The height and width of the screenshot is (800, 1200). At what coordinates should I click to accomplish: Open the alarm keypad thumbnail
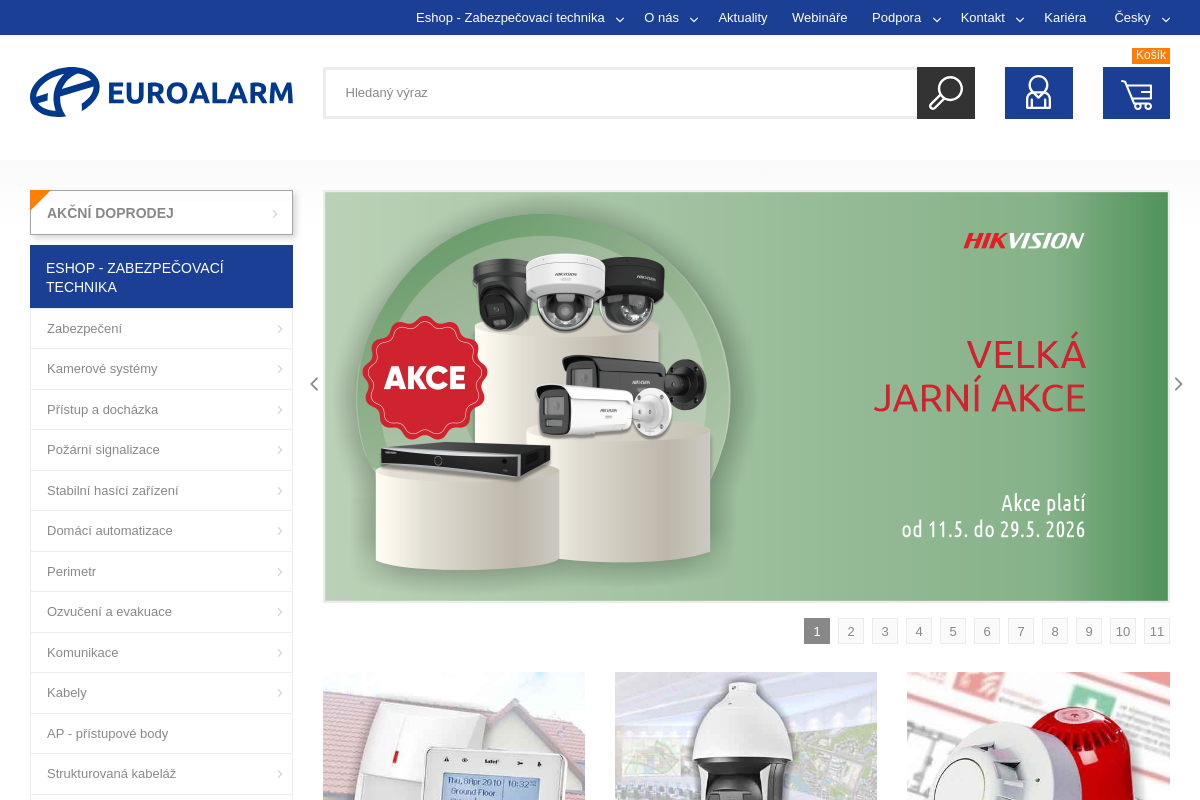(454, 736)
